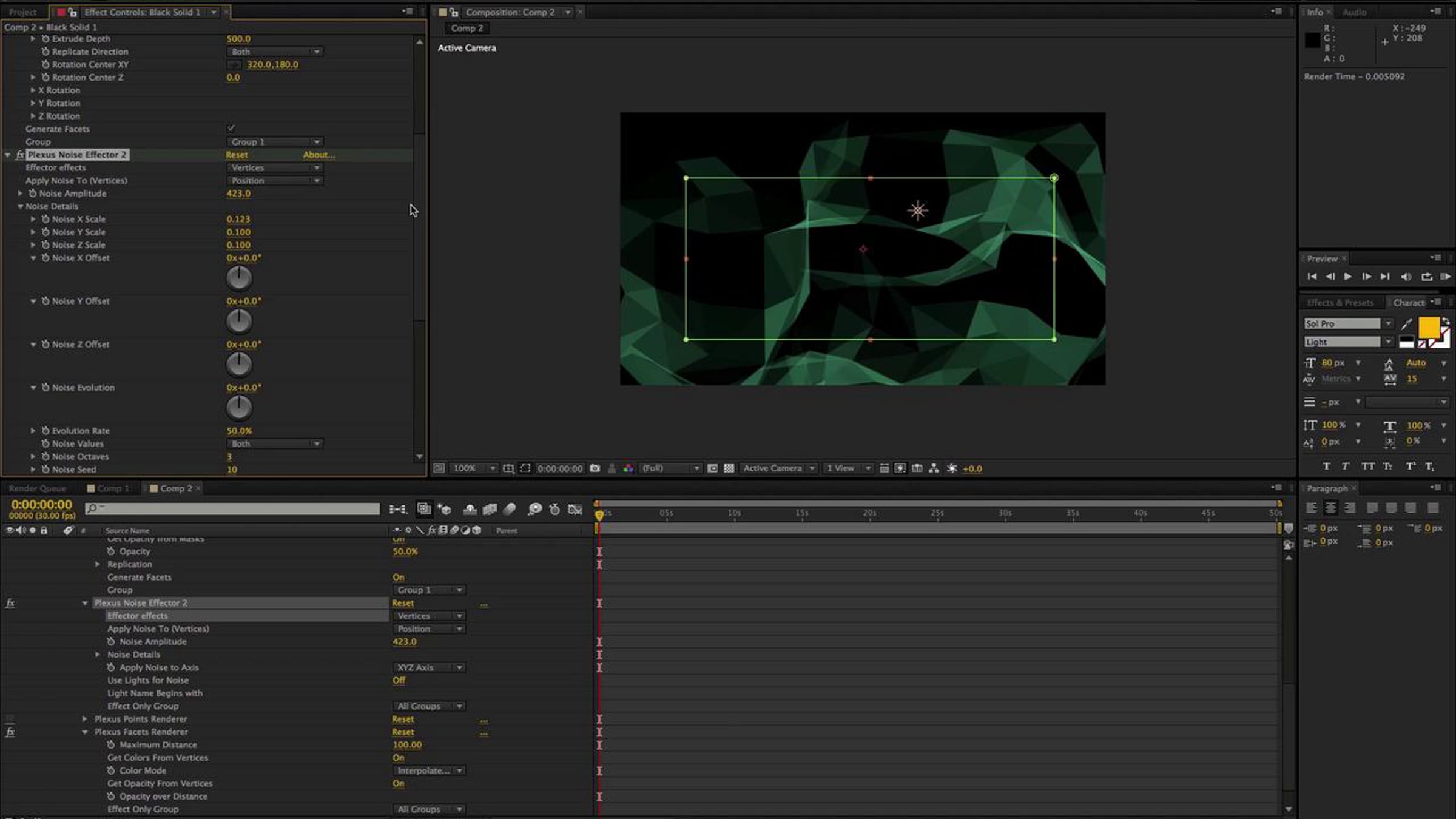The height and width of the screenshot is (819, 1456).
Task: Toggle mask and shape path visibility
Action: (525, 468)
